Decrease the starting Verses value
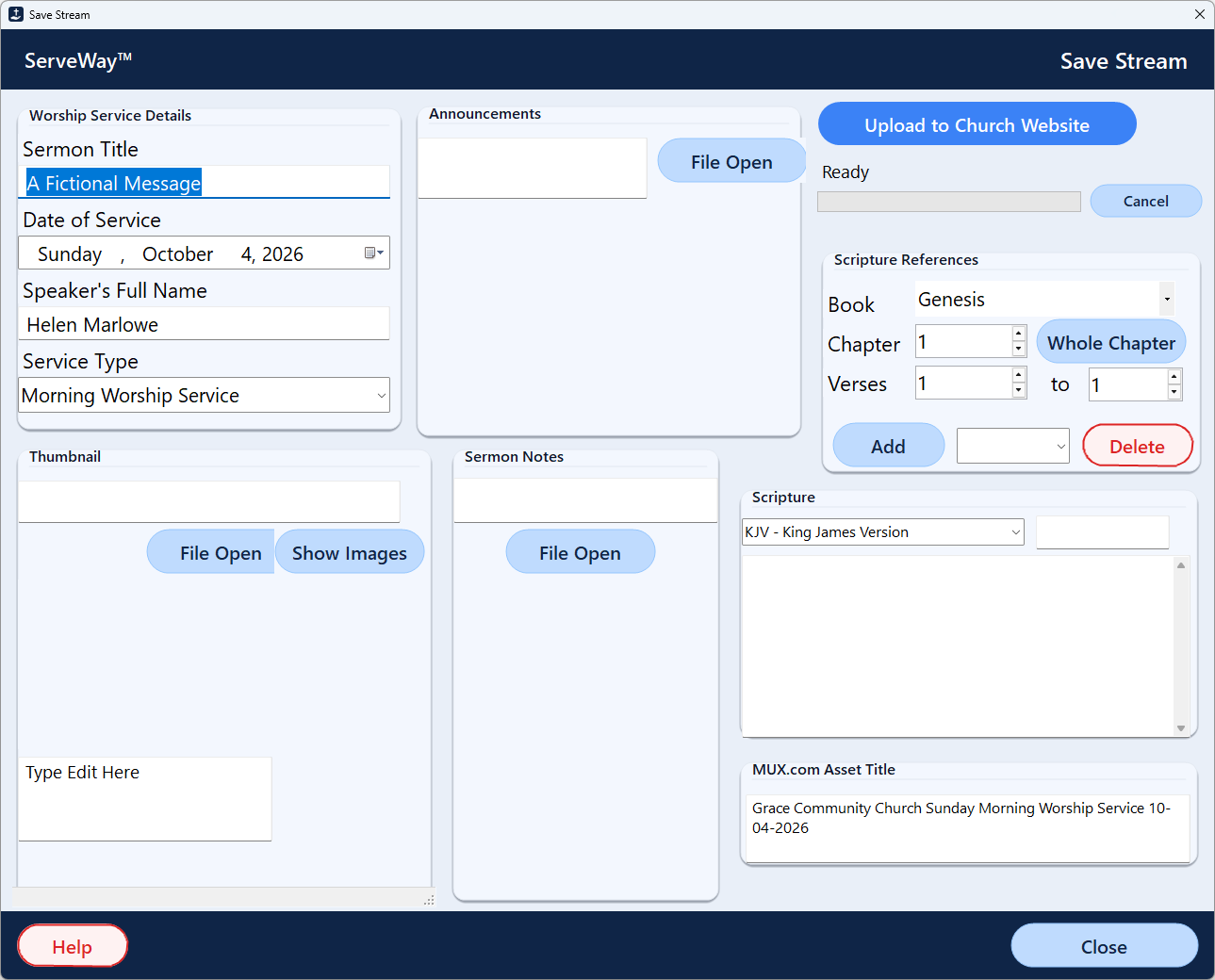 1019,390
